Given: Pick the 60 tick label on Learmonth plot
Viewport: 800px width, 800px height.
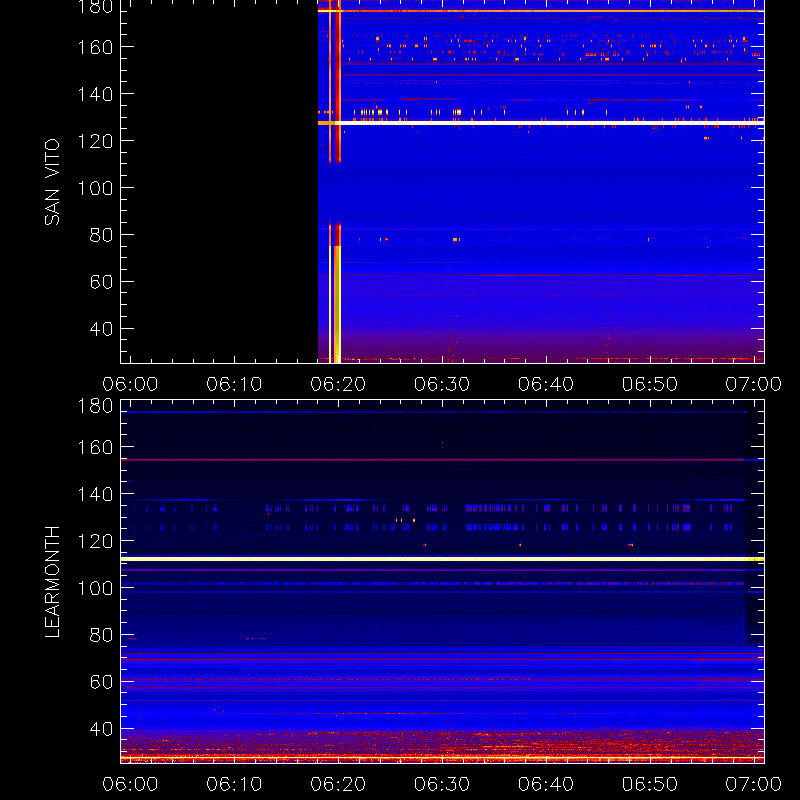Looking at the screenshot, I should pyautogui.click(x=102, y=682).
